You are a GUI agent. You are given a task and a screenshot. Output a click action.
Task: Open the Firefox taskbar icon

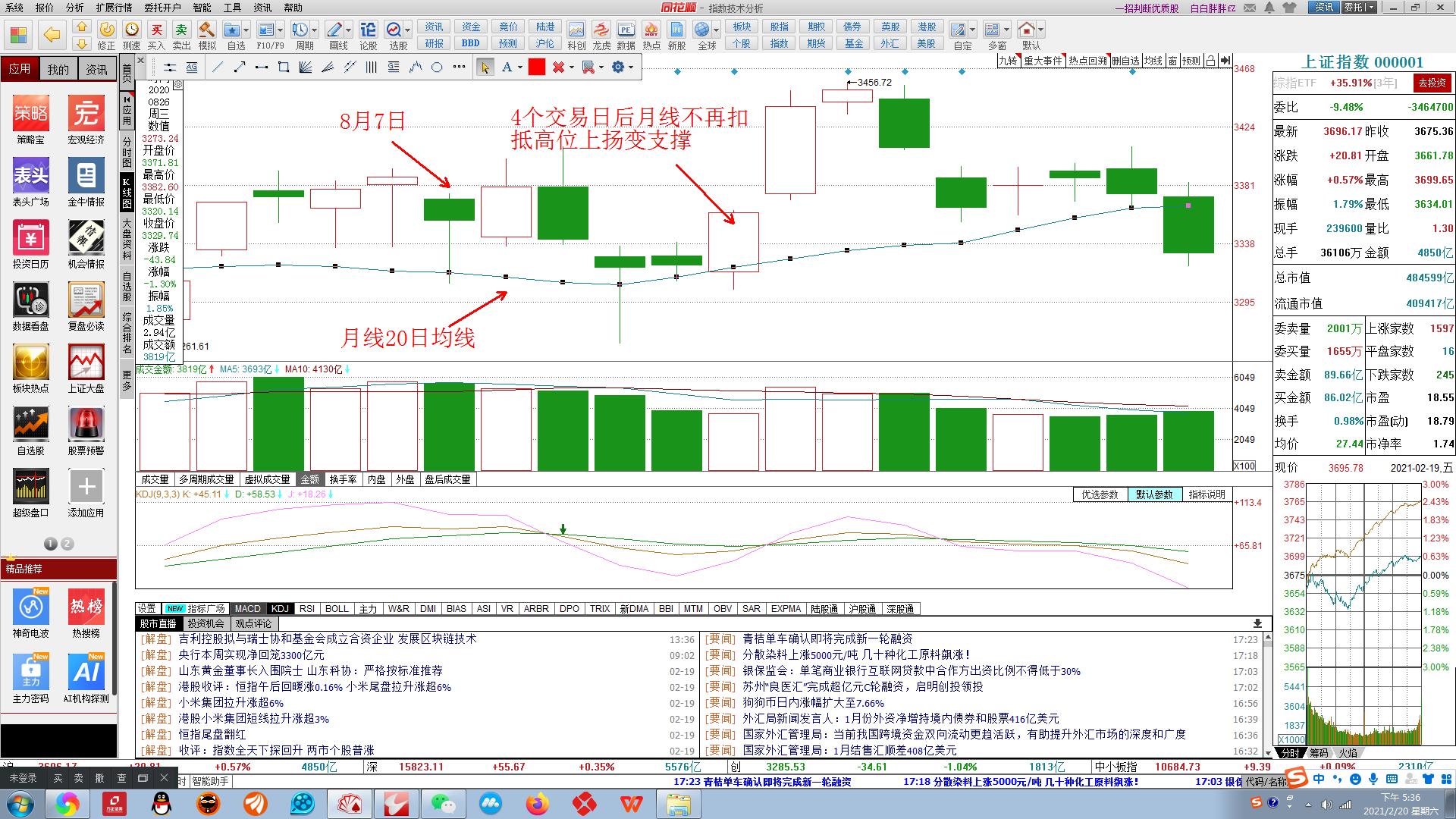click(x=538, y=803)
